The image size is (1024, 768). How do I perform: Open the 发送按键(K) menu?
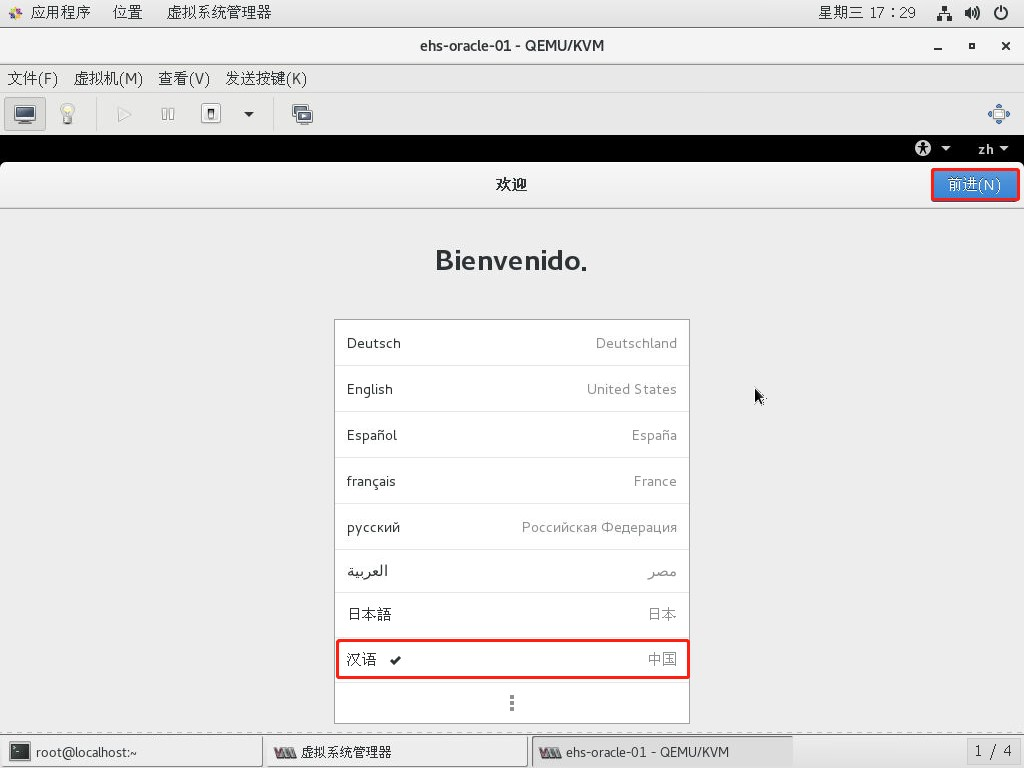(266, 79)
